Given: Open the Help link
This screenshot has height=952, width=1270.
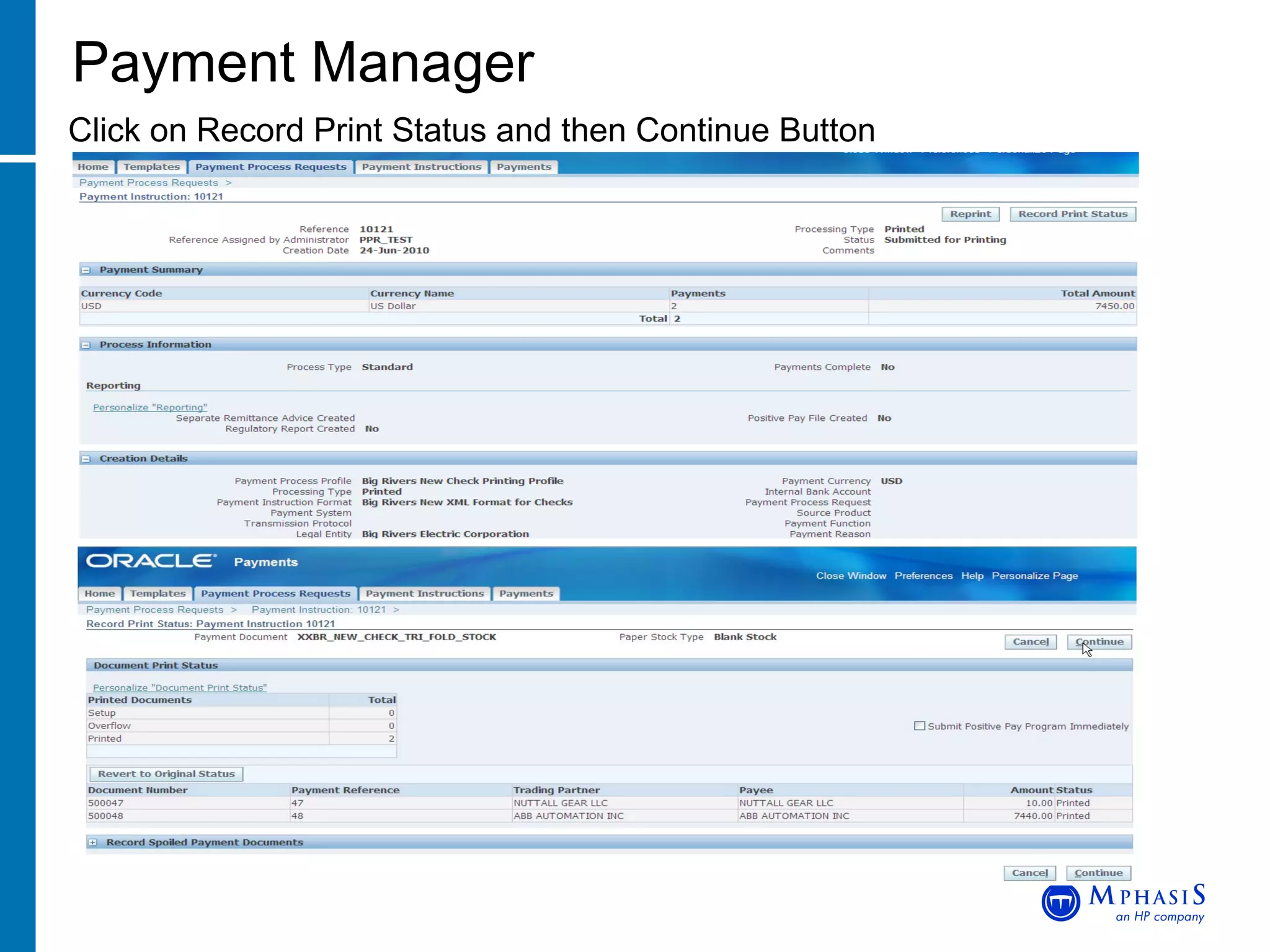Looking at the screenshot, I should pos(972,576).
